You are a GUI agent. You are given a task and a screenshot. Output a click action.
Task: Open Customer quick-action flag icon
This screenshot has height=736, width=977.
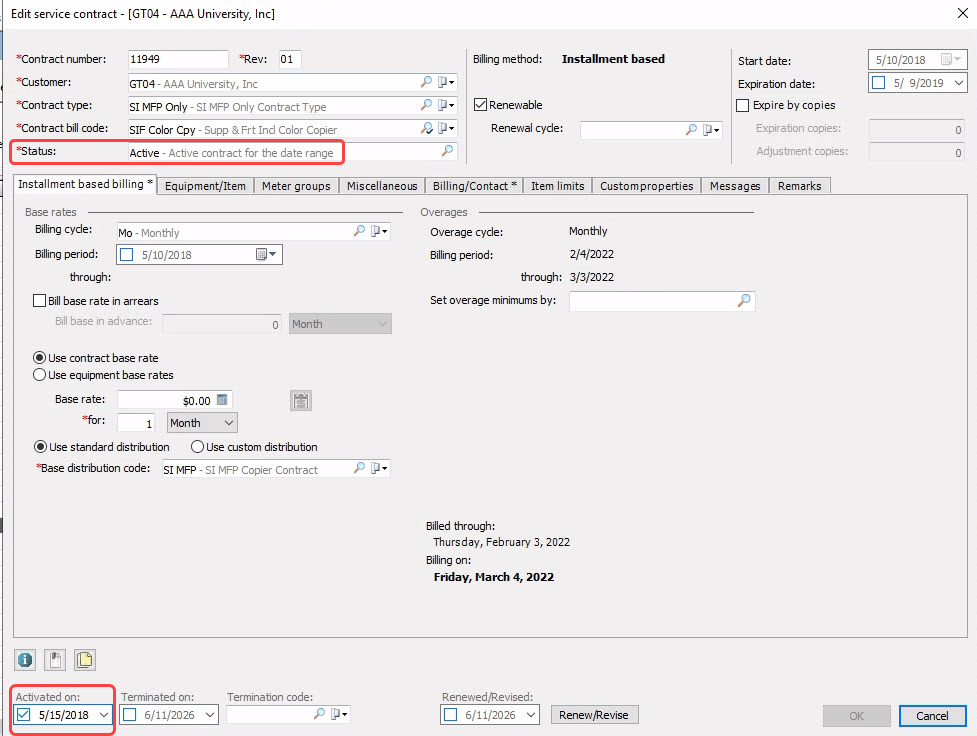(446, 82)
